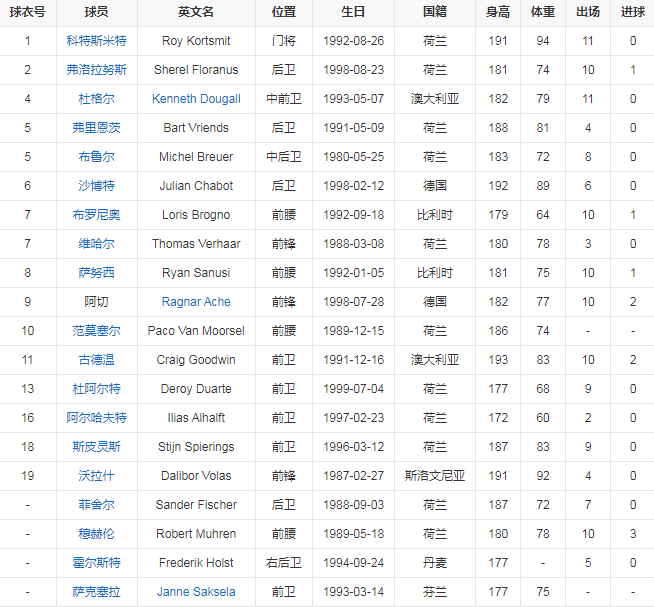Click the Kenneth Dougall English name link
This screenshot has width=654, height=607.
[x=196, y=99]
